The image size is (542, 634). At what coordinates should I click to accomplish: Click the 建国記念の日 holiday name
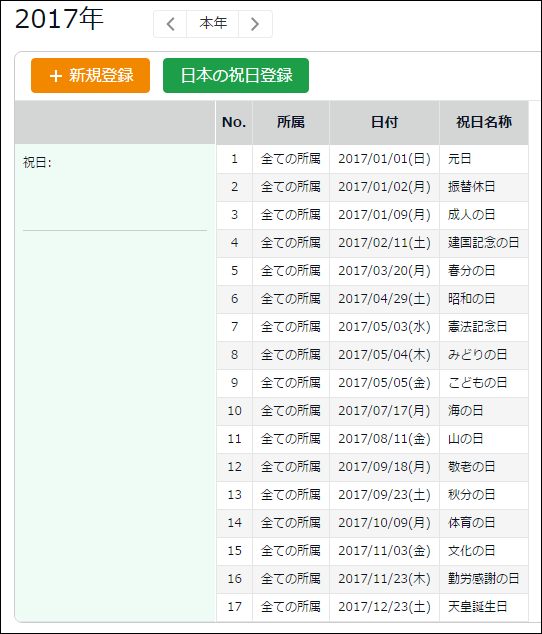click(483, 243)
